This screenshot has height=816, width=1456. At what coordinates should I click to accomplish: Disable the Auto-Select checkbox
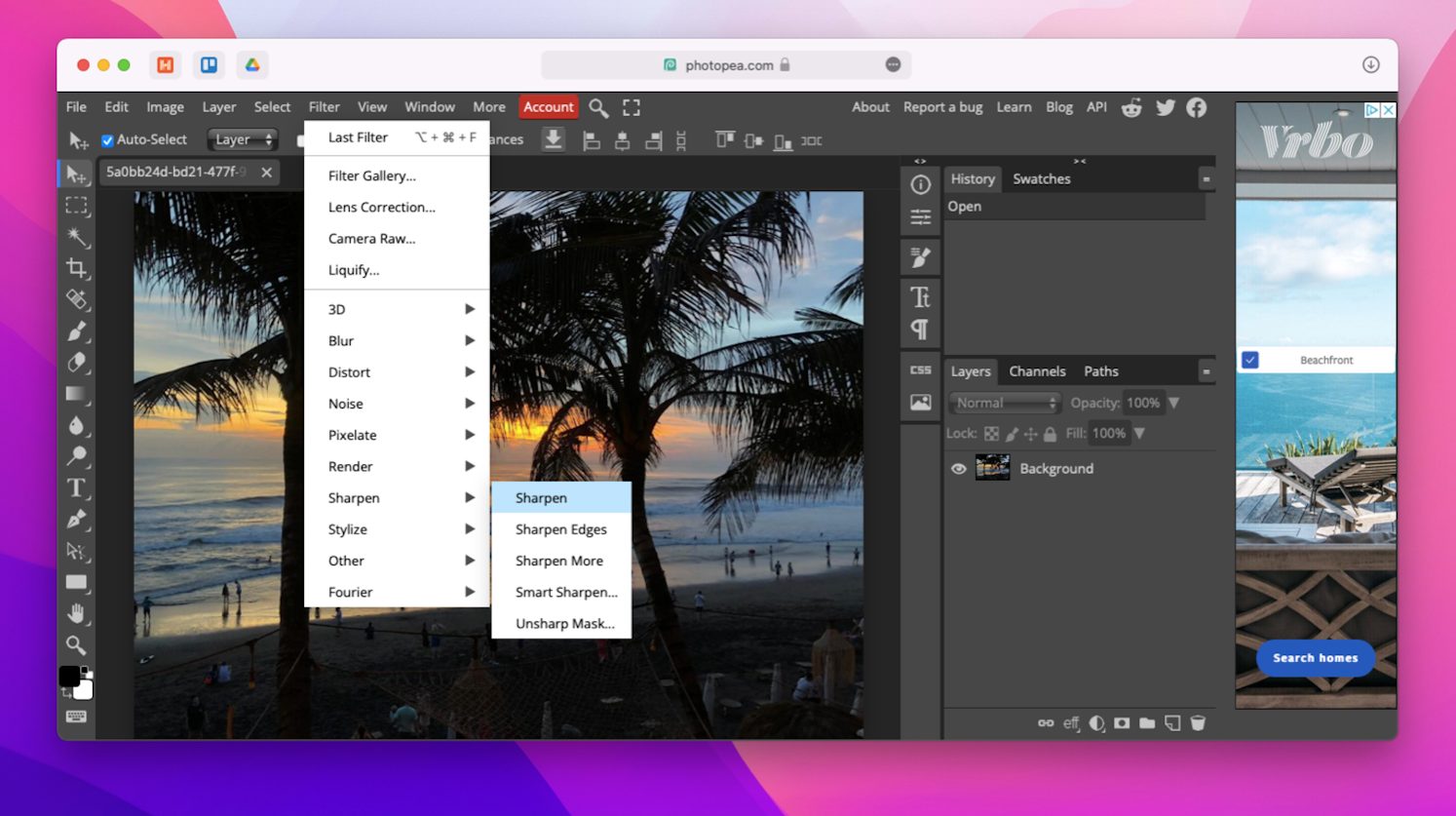point(107,139)
